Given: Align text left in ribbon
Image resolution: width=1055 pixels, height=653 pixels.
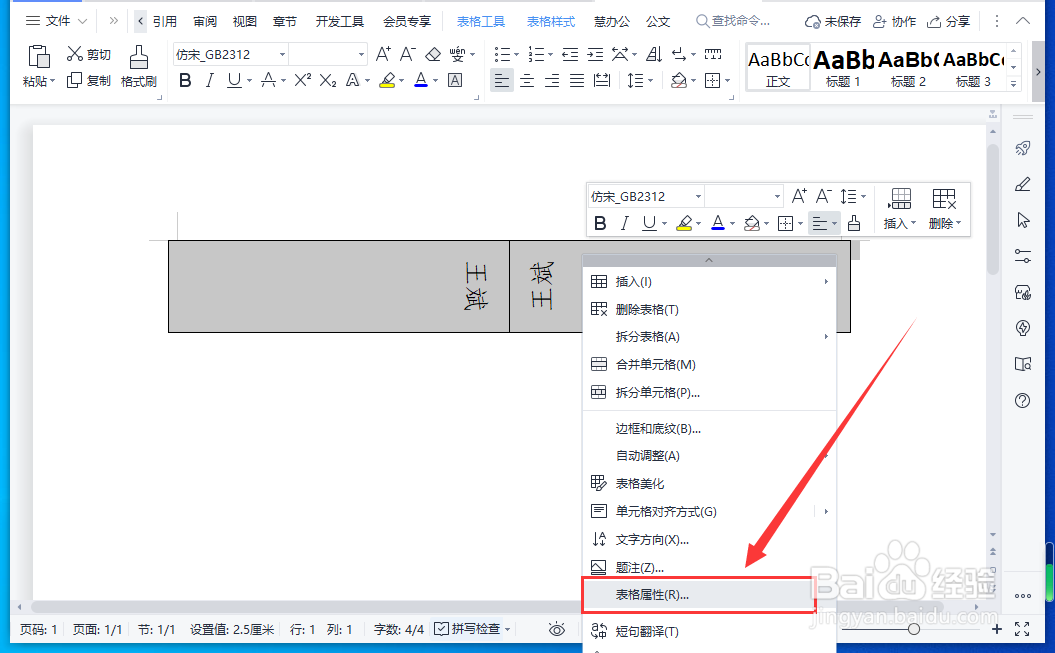Looking at the screenshot, I should (x=502, y=81).
